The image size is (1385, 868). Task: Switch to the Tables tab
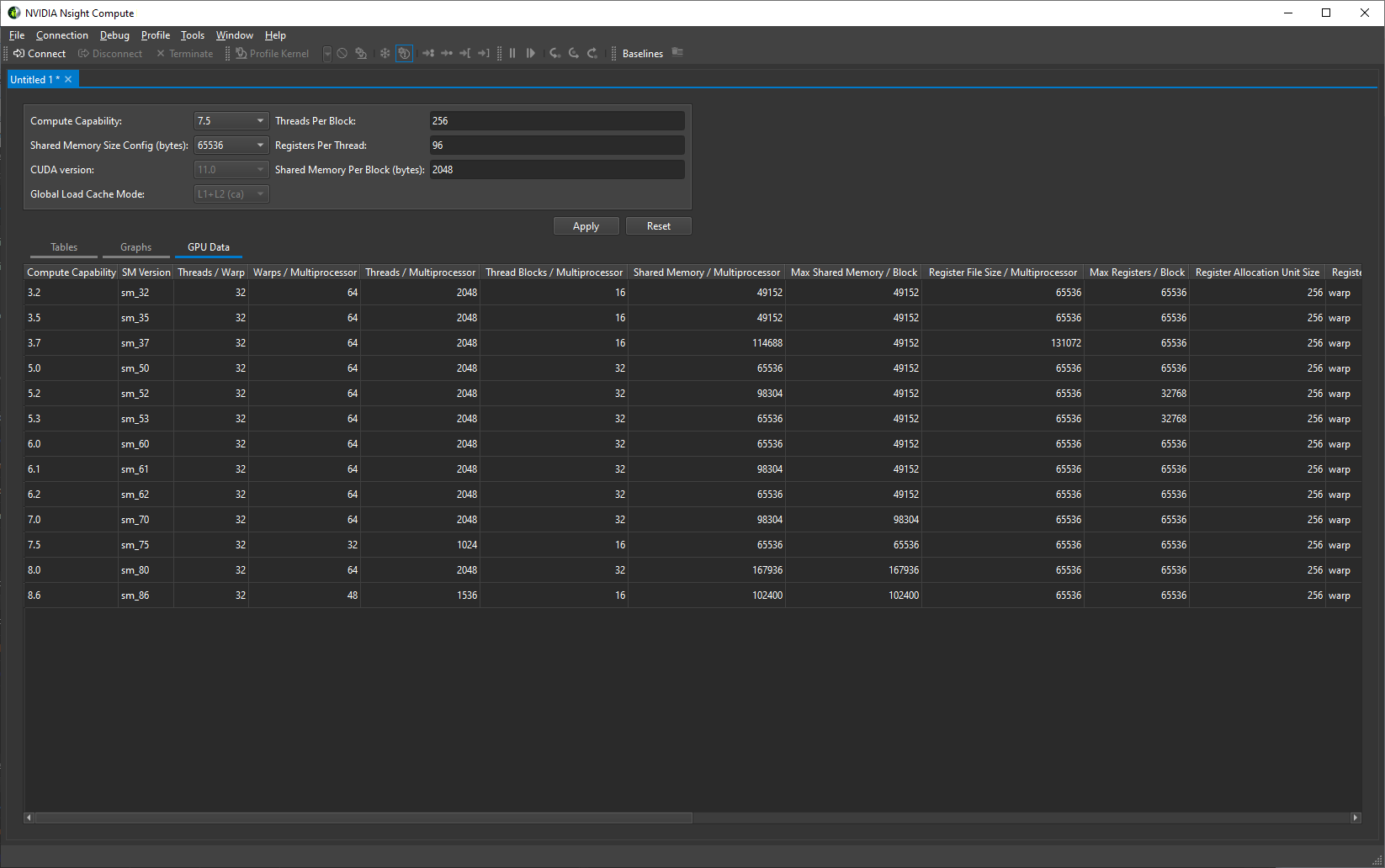click(x=64, y=247)
